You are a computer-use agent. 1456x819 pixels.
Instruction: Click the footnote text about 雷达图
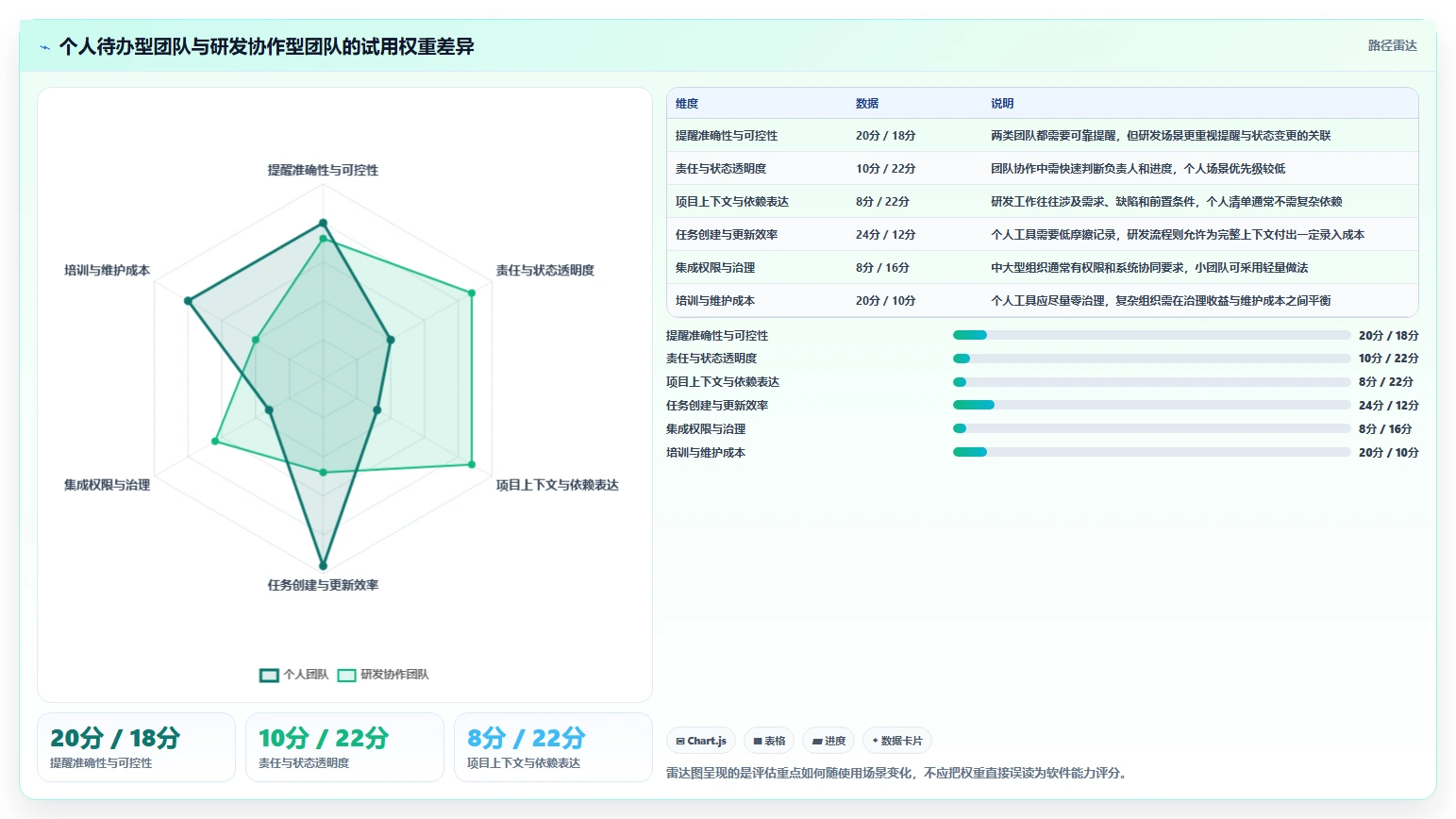(x=897, y=773)
